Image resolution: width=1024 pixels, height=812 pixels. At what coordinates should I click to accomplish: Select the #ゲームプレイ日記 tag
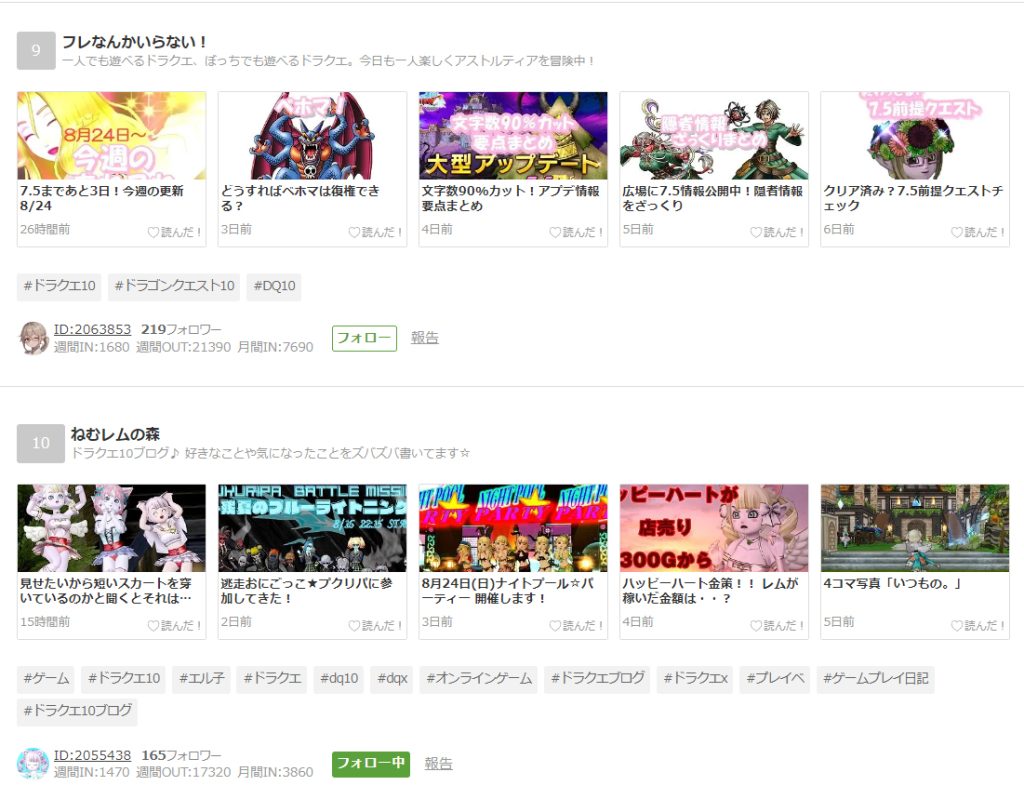coord(875,679)
